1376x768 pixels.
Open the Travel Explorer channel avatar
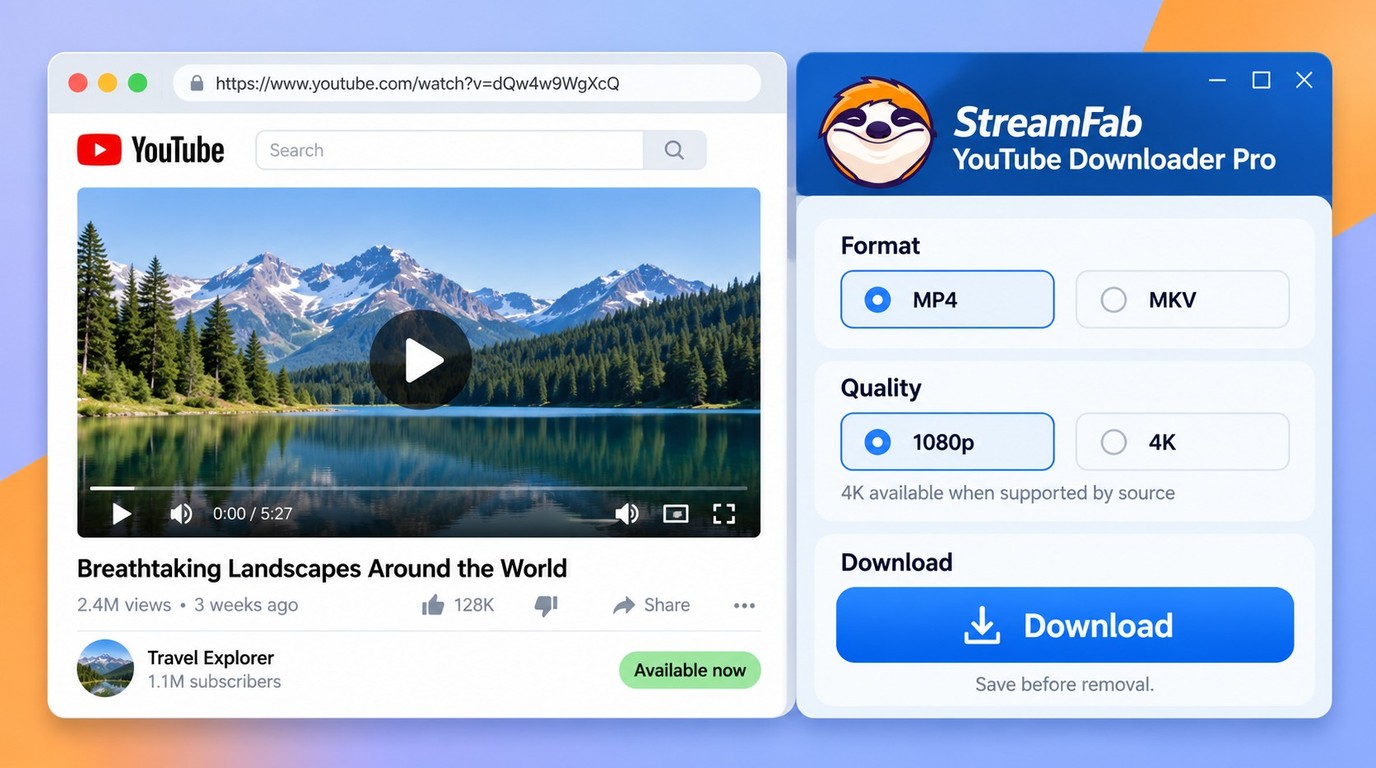[105, 668]
